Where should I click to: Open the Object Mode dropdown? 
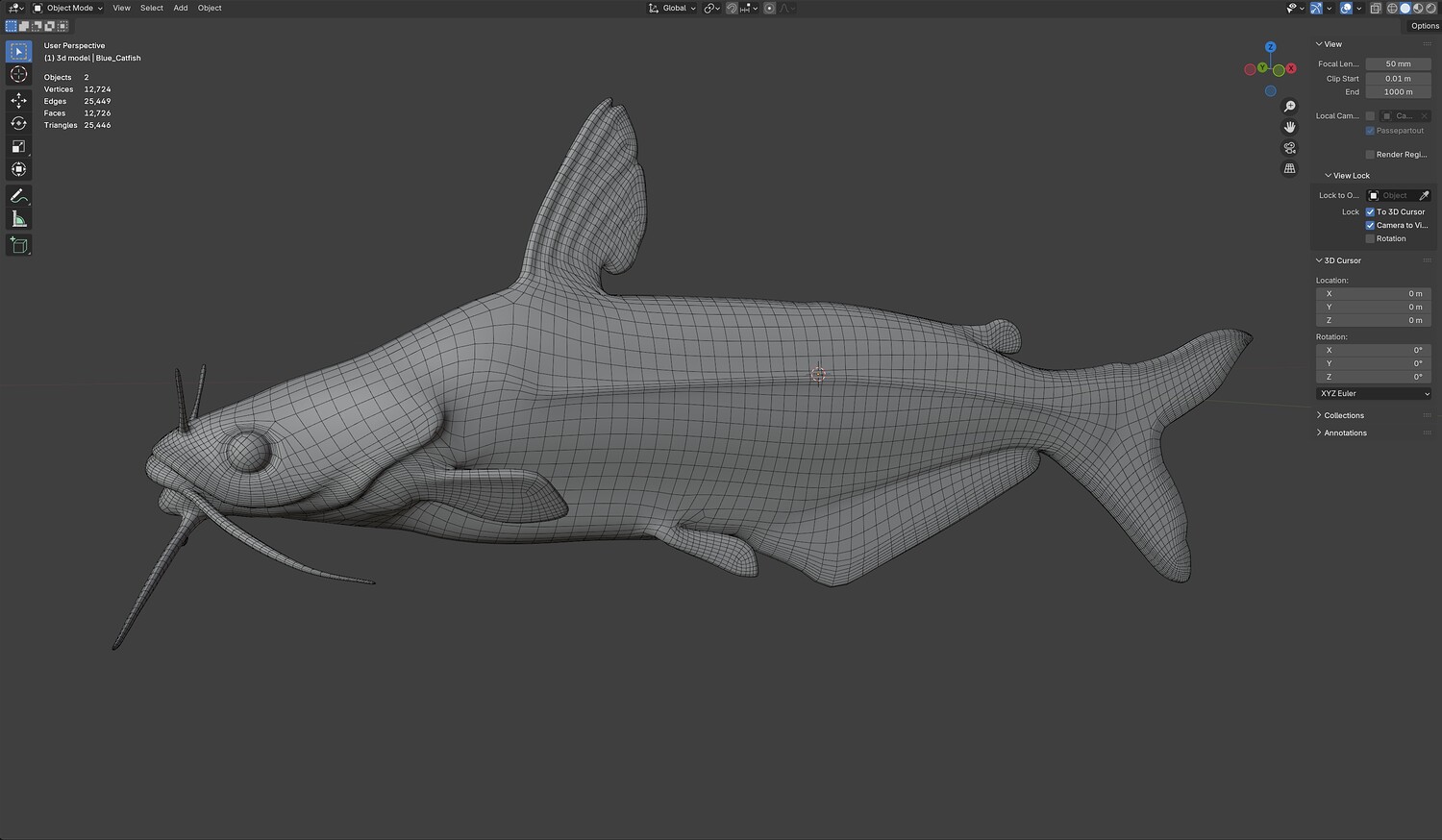69,8
